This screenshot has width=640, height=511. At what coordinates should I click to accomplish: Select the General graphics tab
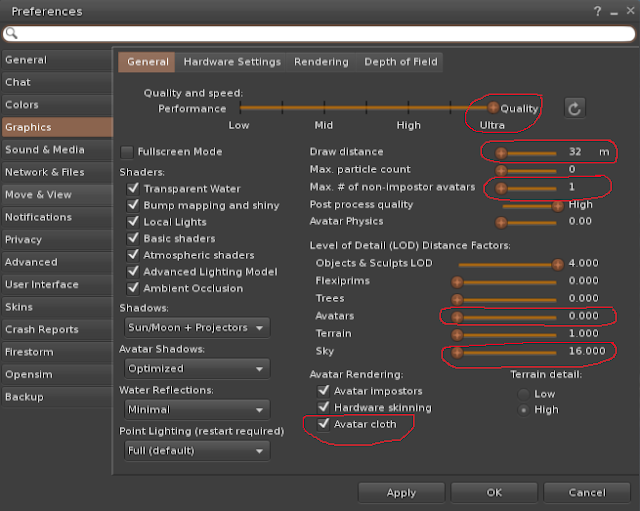pos(147,62)
